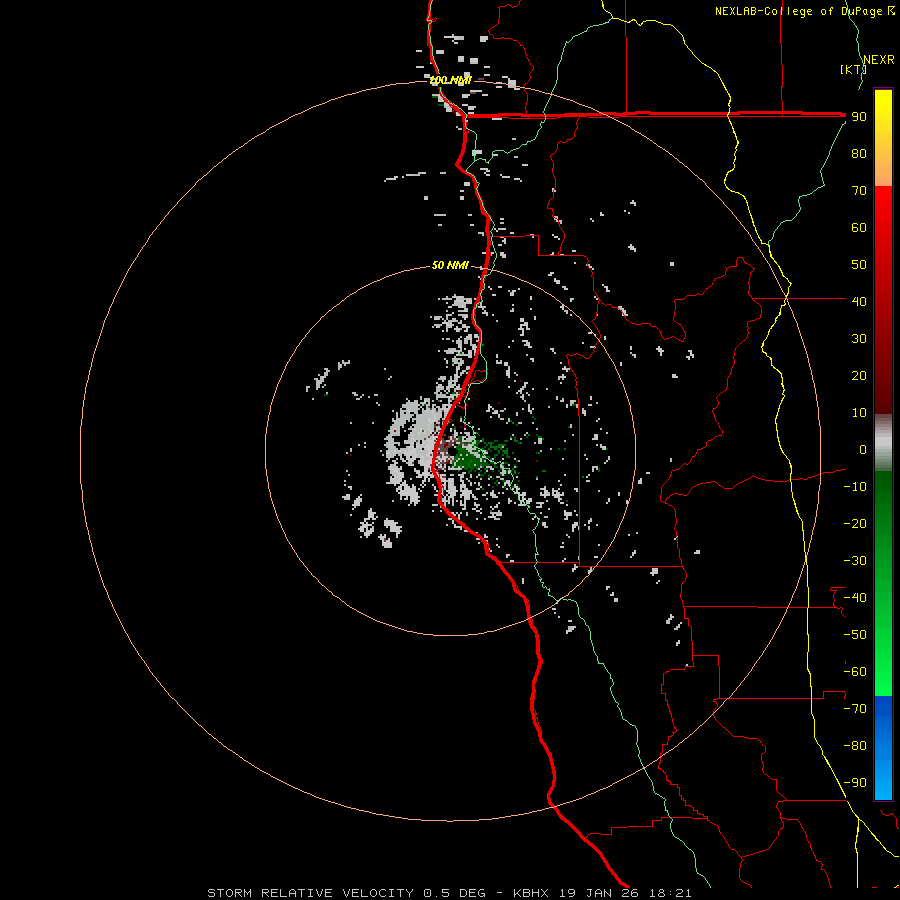Viewport: 900px width, 900px height.
Task: Click the -30 scale value
Action: coord(855,561)
